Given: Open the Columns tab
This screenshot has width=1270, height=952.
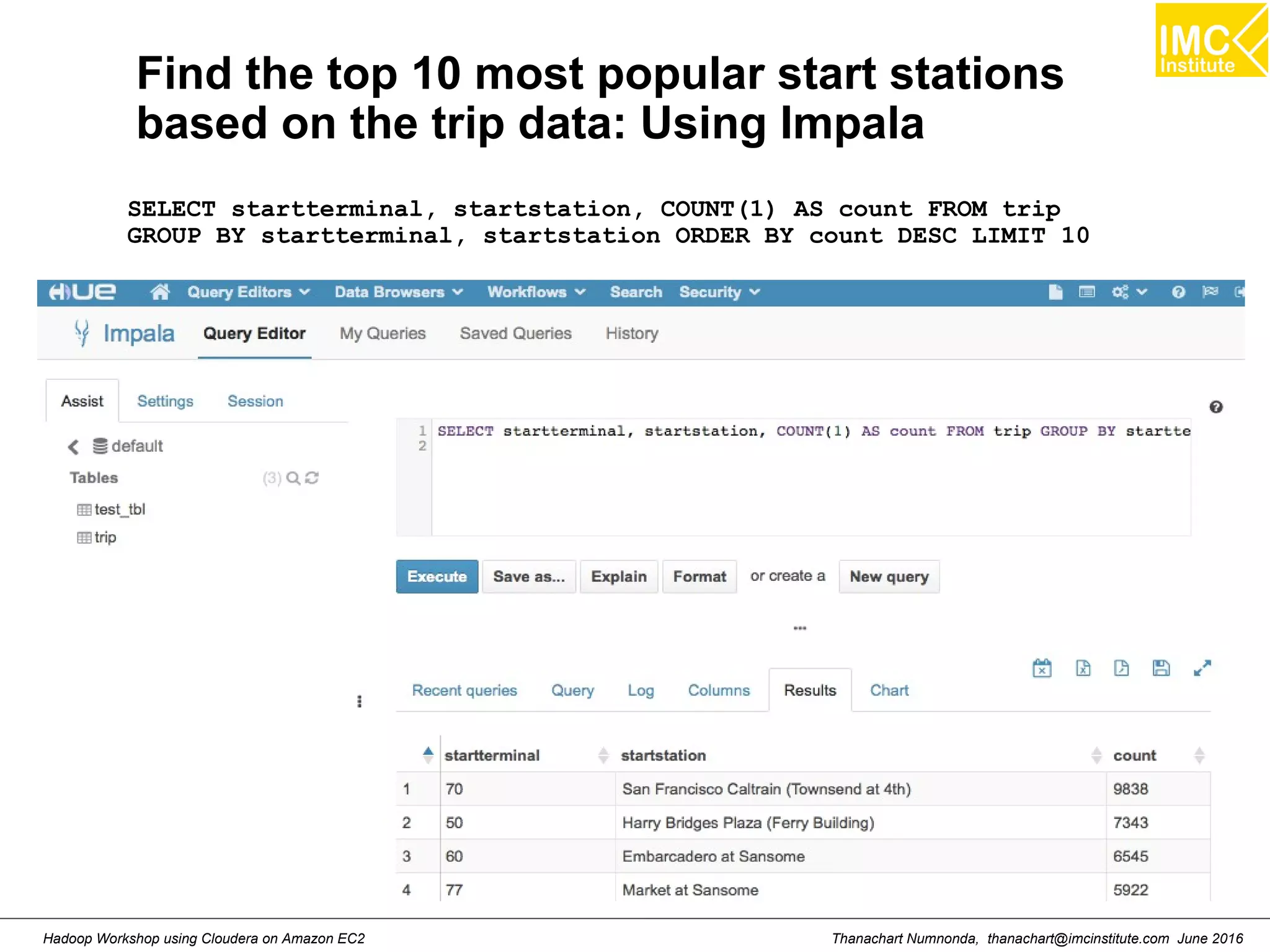Looking at the screenshot, I should pyautogui.click(x=719, y=690).
